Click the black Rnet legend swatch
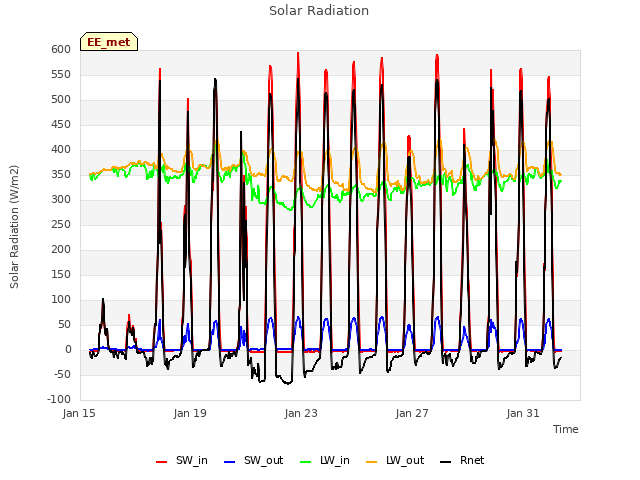 446,462
